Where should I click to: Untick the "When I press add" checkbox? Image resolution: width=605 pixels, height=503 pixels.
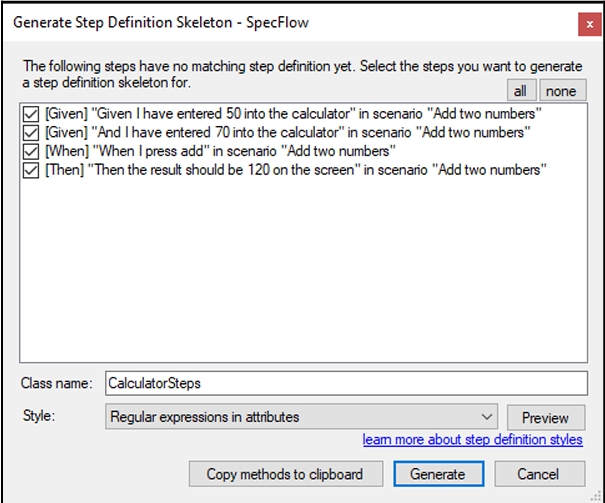click(x=30, y=152)
